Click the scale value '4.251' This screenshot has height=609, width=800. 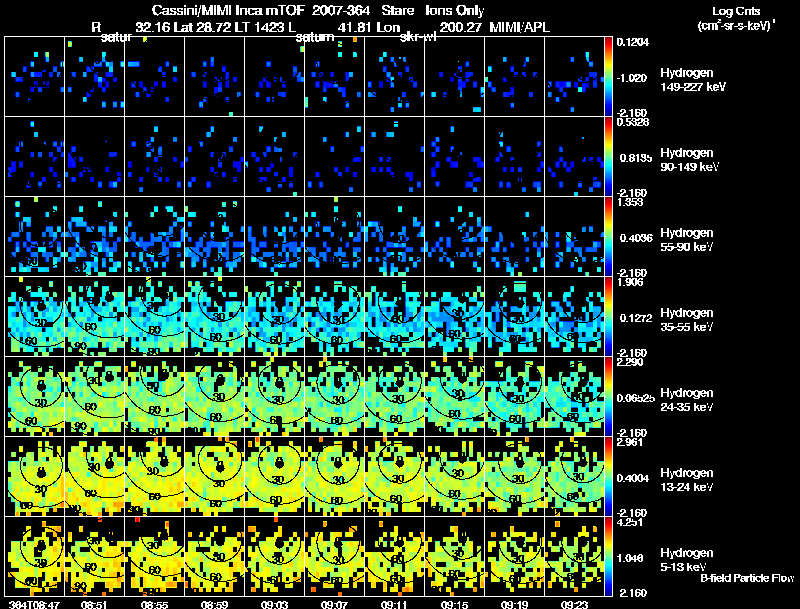coord(630,522)
